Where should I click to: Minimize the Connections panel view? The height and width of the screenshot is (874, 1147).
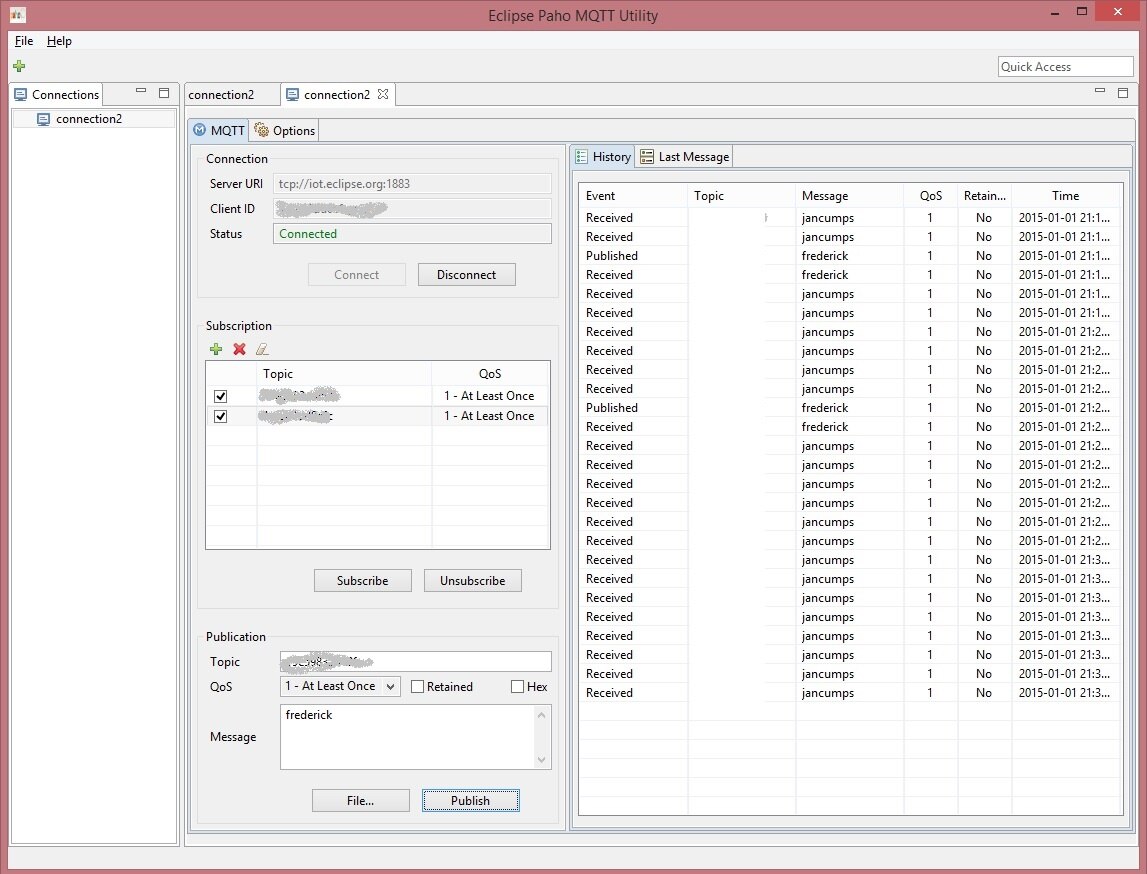pyautogui.click(x=141, y=93)
